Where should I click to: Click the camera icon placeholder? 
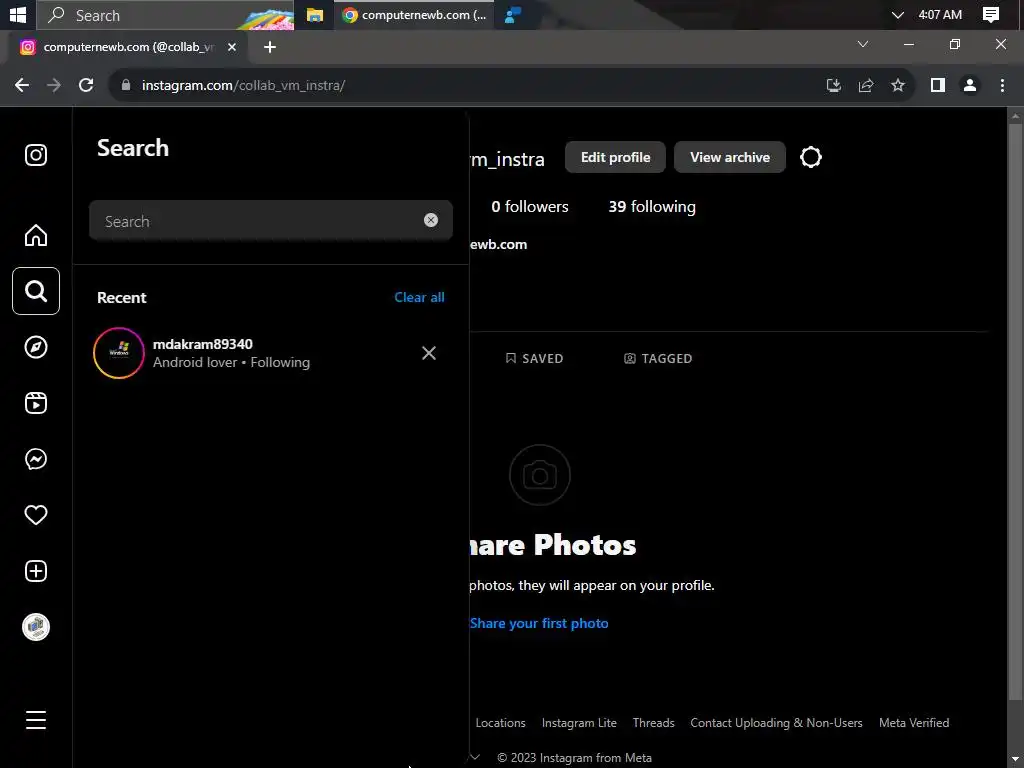539,475
